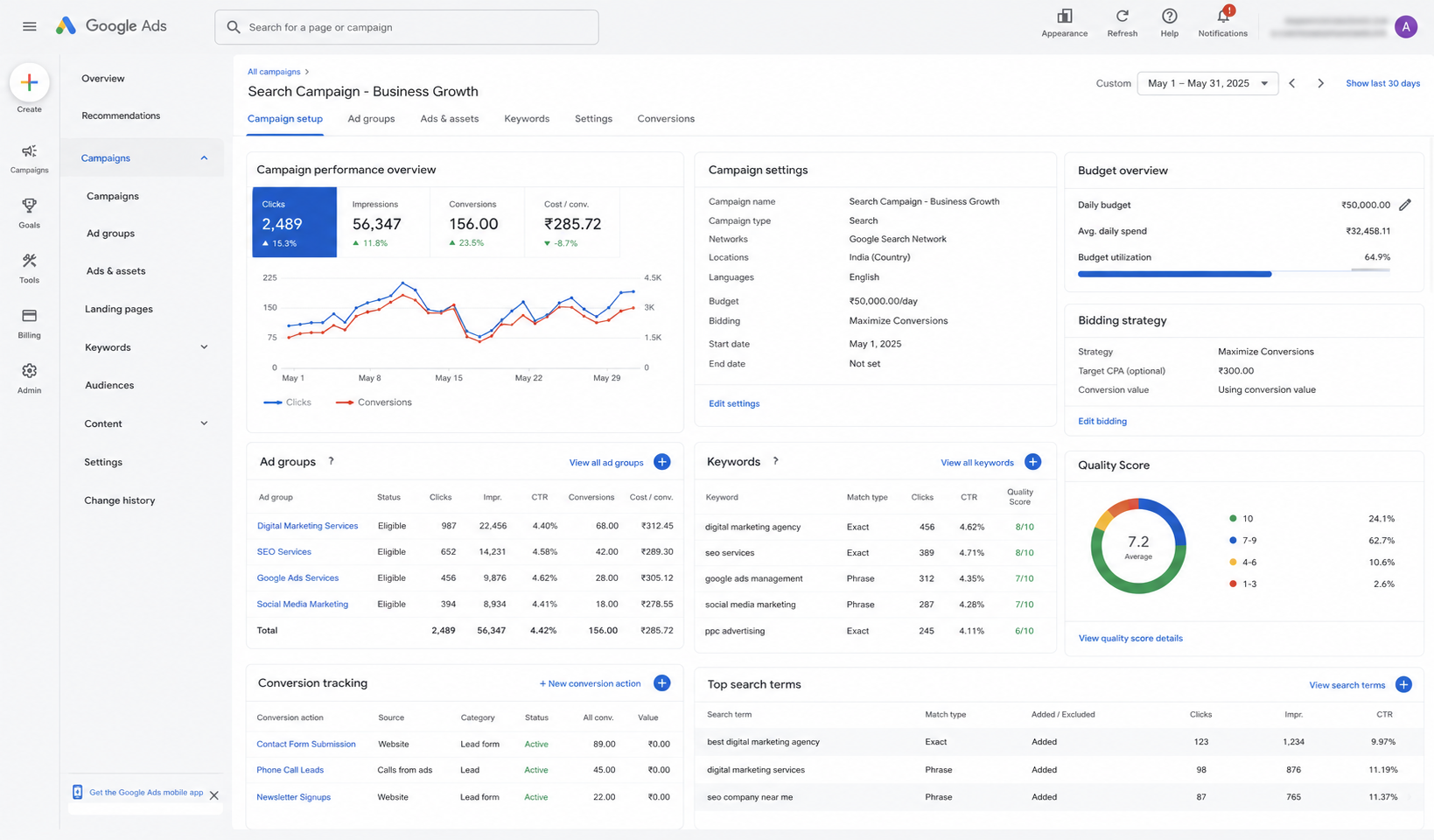
Task: Switch to Conversions tab
Action: [666, 119]
